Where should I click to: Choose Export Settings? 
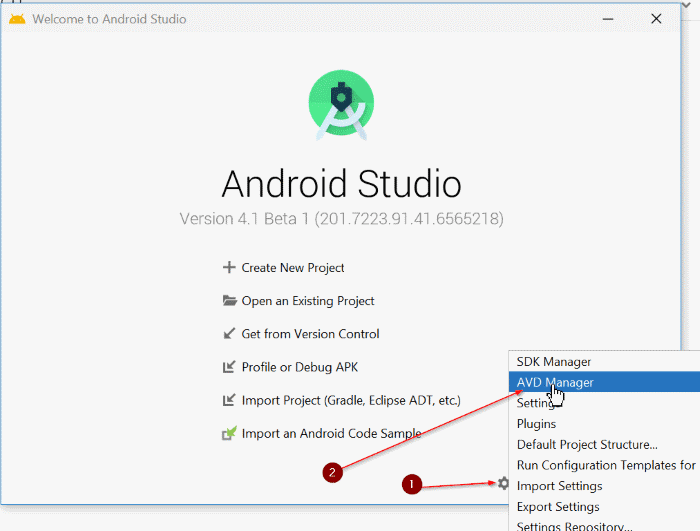click(604, 506)
